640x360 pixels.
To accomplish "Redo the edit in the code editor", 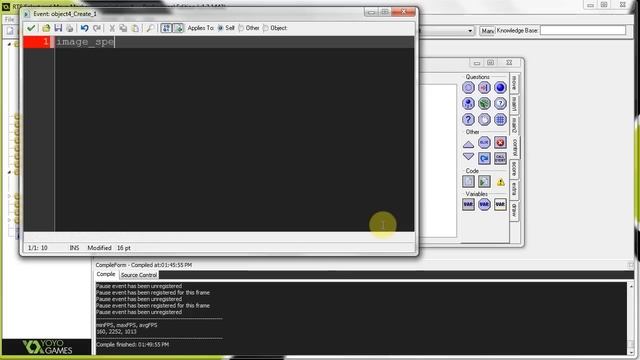I will click(97, 28).
